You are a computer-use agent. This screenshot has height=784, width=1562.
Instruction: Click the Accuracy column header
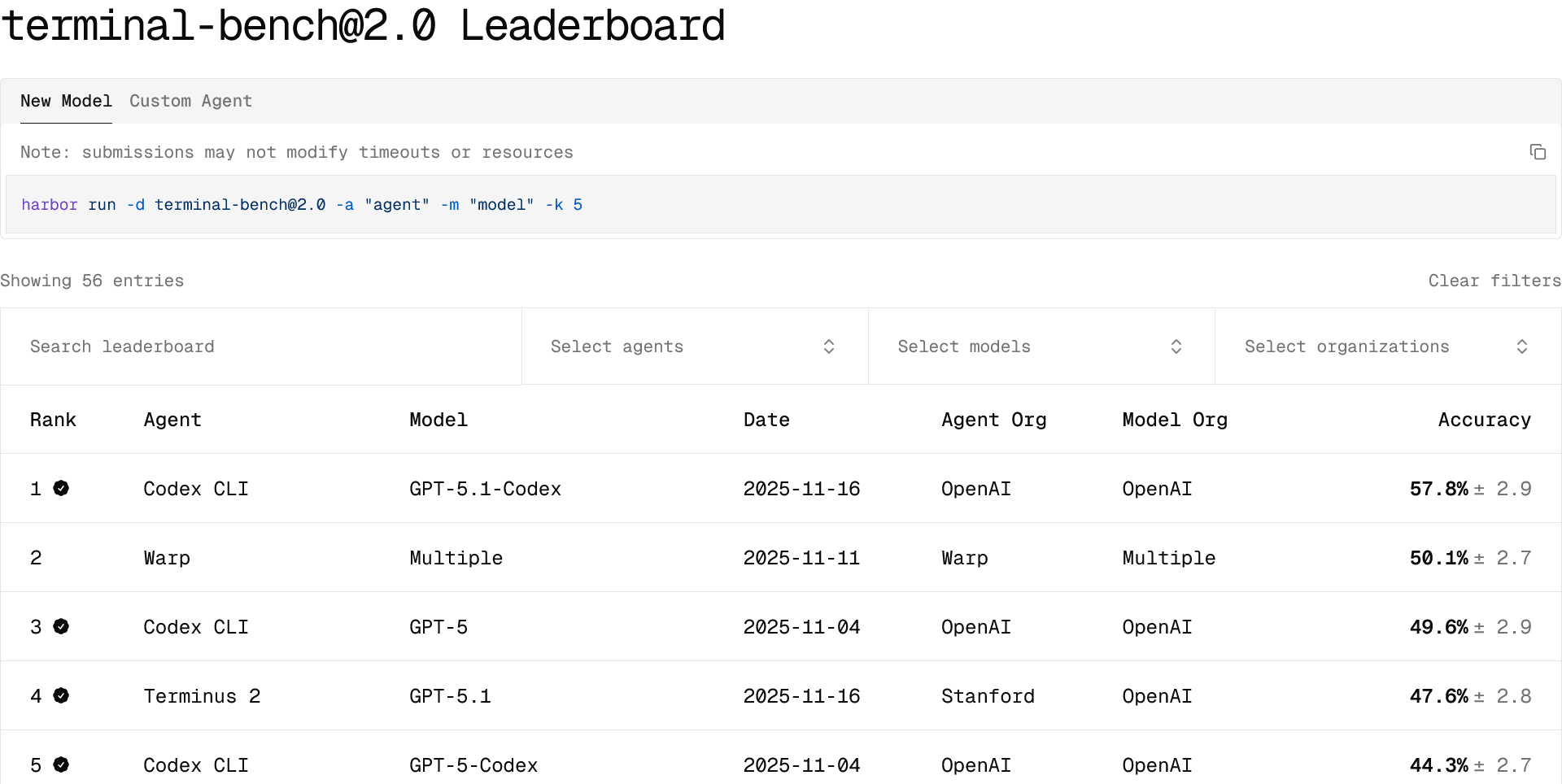(1485, 420)
